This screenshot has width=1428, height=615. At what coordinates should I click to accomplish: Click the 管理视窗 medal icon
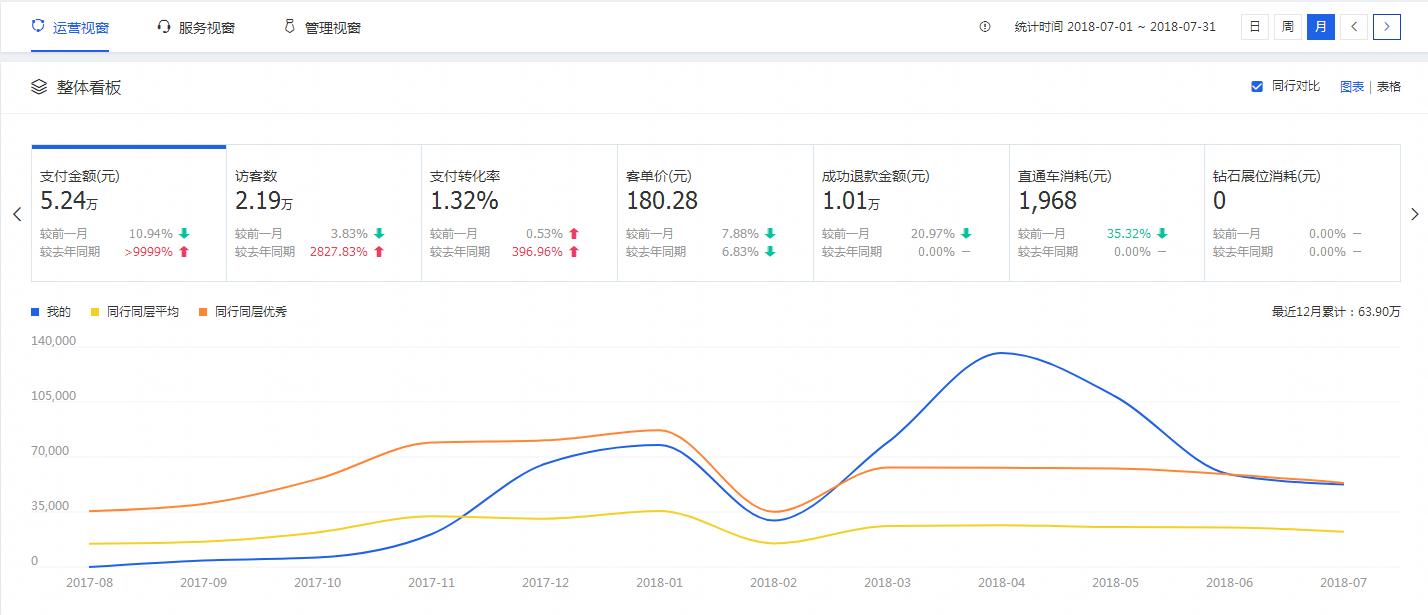(290, 26)
